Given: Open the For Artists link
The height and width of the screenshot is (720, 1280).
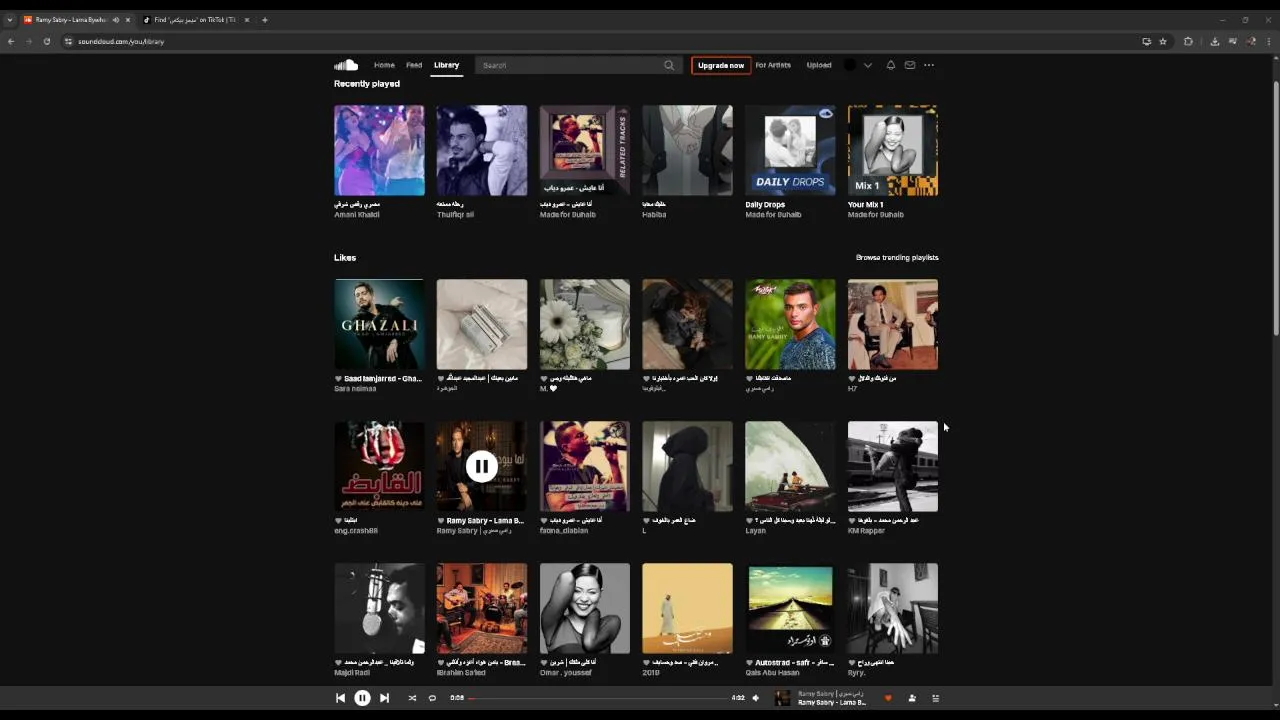Looking at the screenshot, I should (773, 65).
